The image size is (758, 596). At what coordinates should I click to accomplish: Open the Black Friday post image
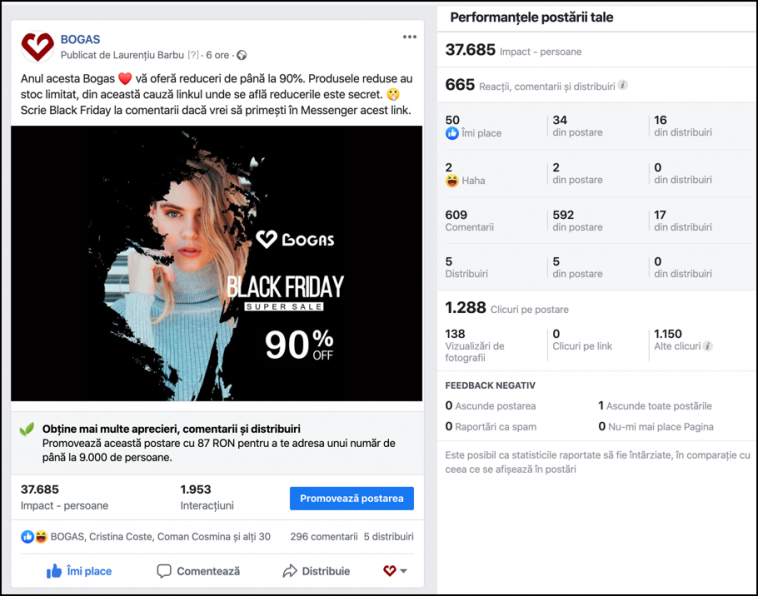(217, 263)
